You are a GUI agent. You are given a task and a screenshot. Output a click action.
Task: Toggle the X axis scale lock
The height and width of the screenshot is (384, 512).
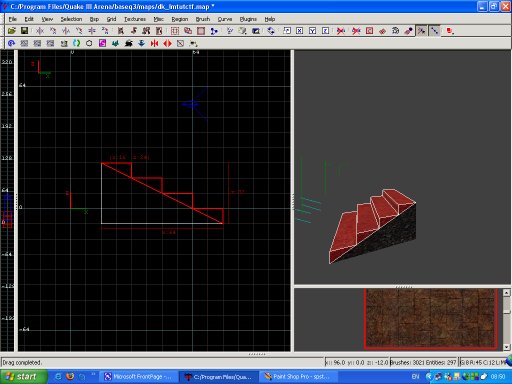pyautogui.click(x=300, y=31)
